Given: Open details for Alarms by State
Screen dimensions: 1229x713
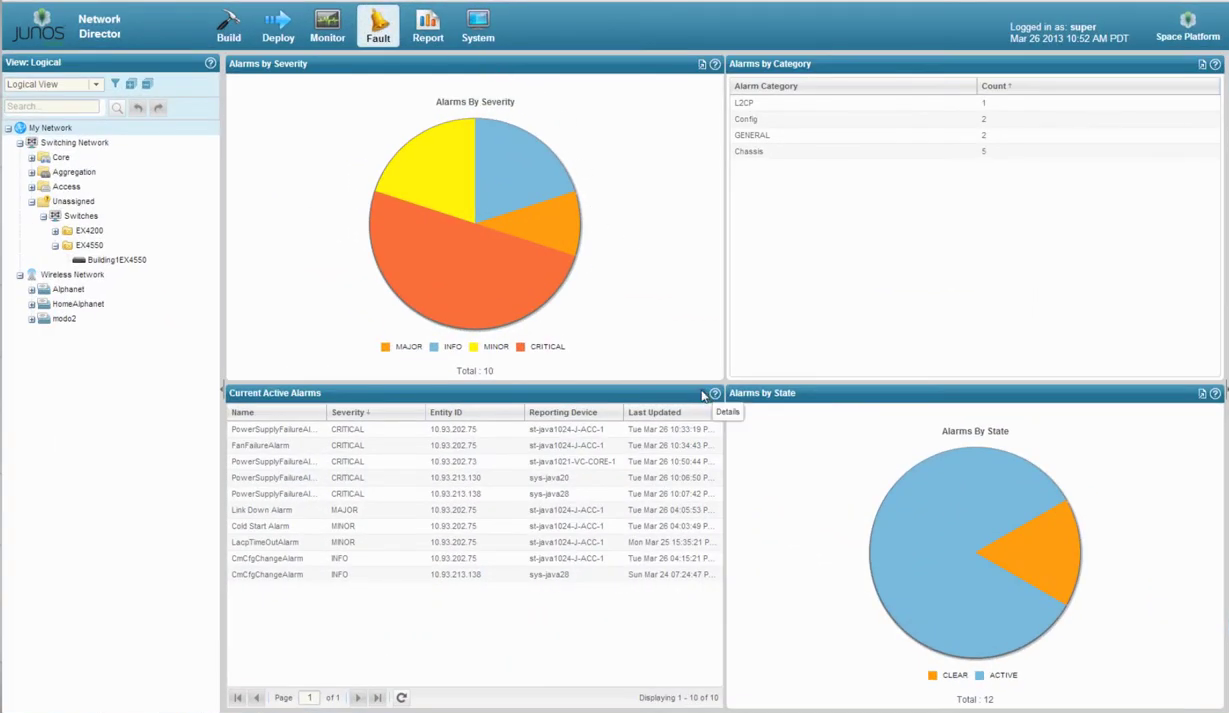Looking at the screenshot, I should coord(1202,393).
